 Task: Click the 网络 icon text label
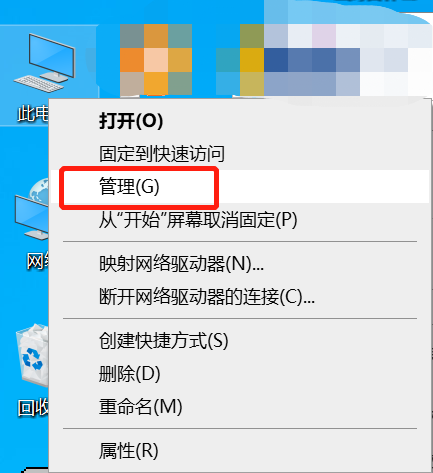pos(38,261)
